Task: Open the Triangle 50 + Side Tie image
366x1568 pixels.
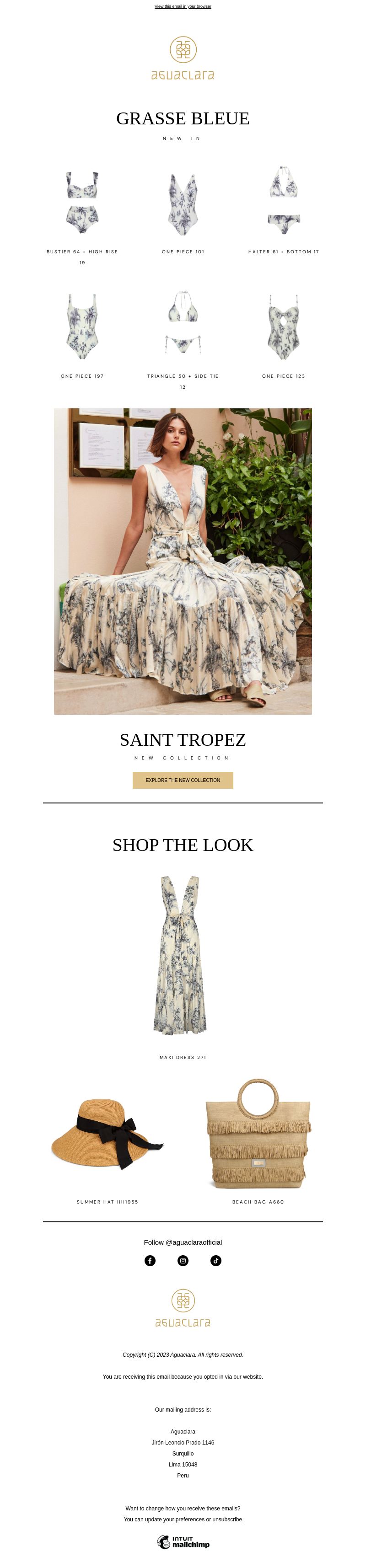Action: (183, 323)
